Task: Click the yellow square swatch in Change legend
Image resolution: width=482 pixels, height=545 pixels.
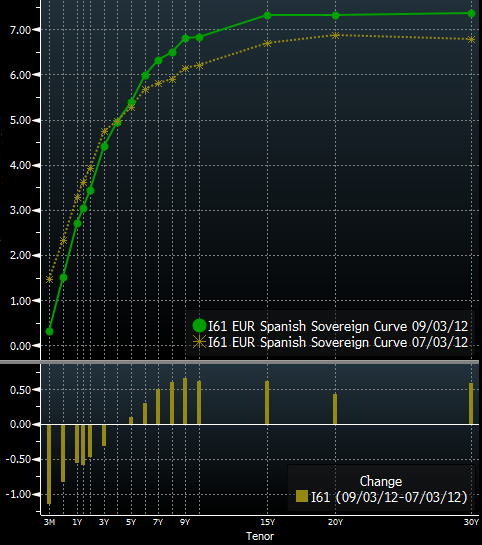Action: coord(302,496)
